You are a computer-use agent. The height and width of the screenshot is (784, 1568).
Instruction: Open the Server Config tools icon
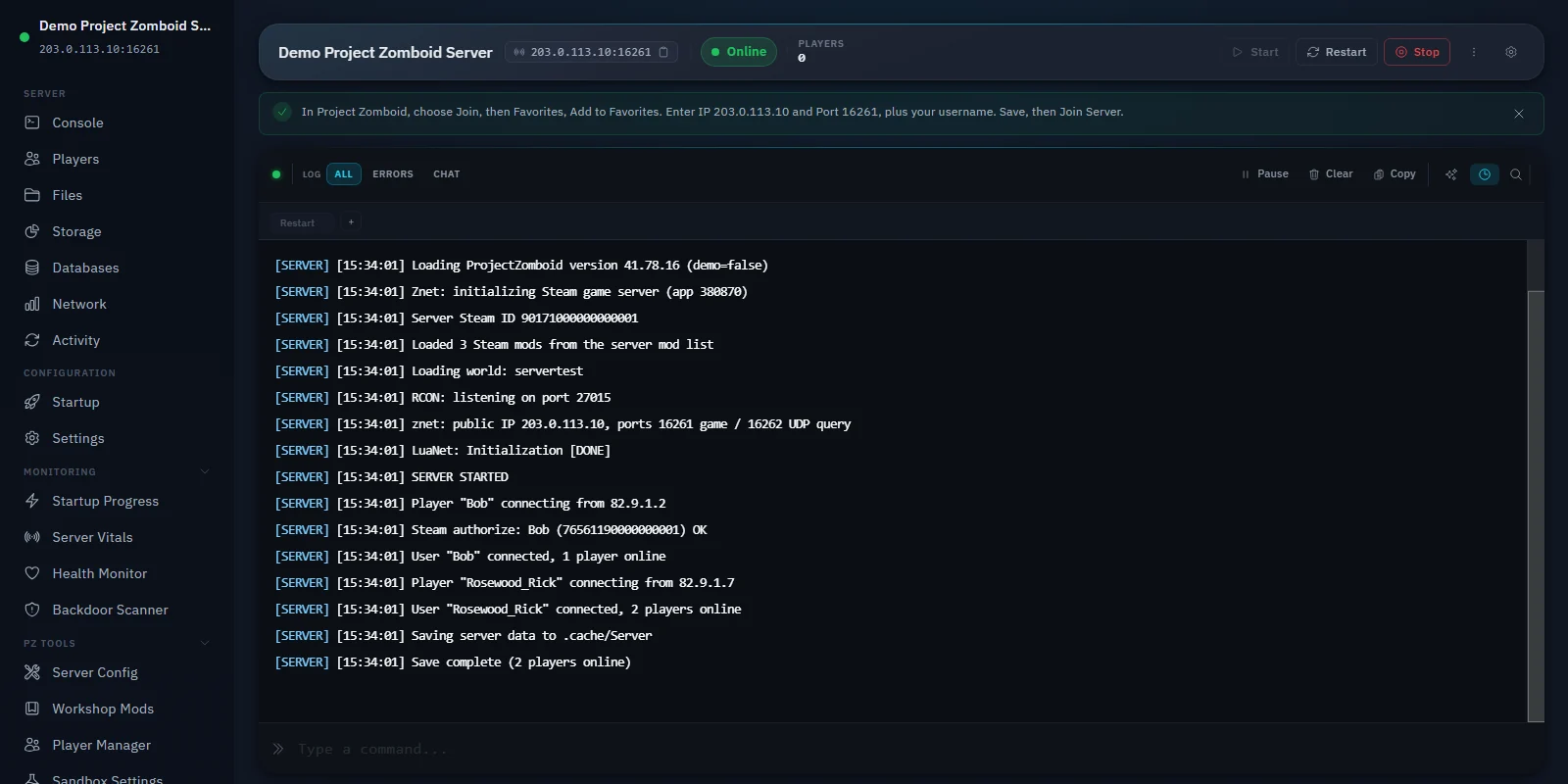[x=32, y=672]
